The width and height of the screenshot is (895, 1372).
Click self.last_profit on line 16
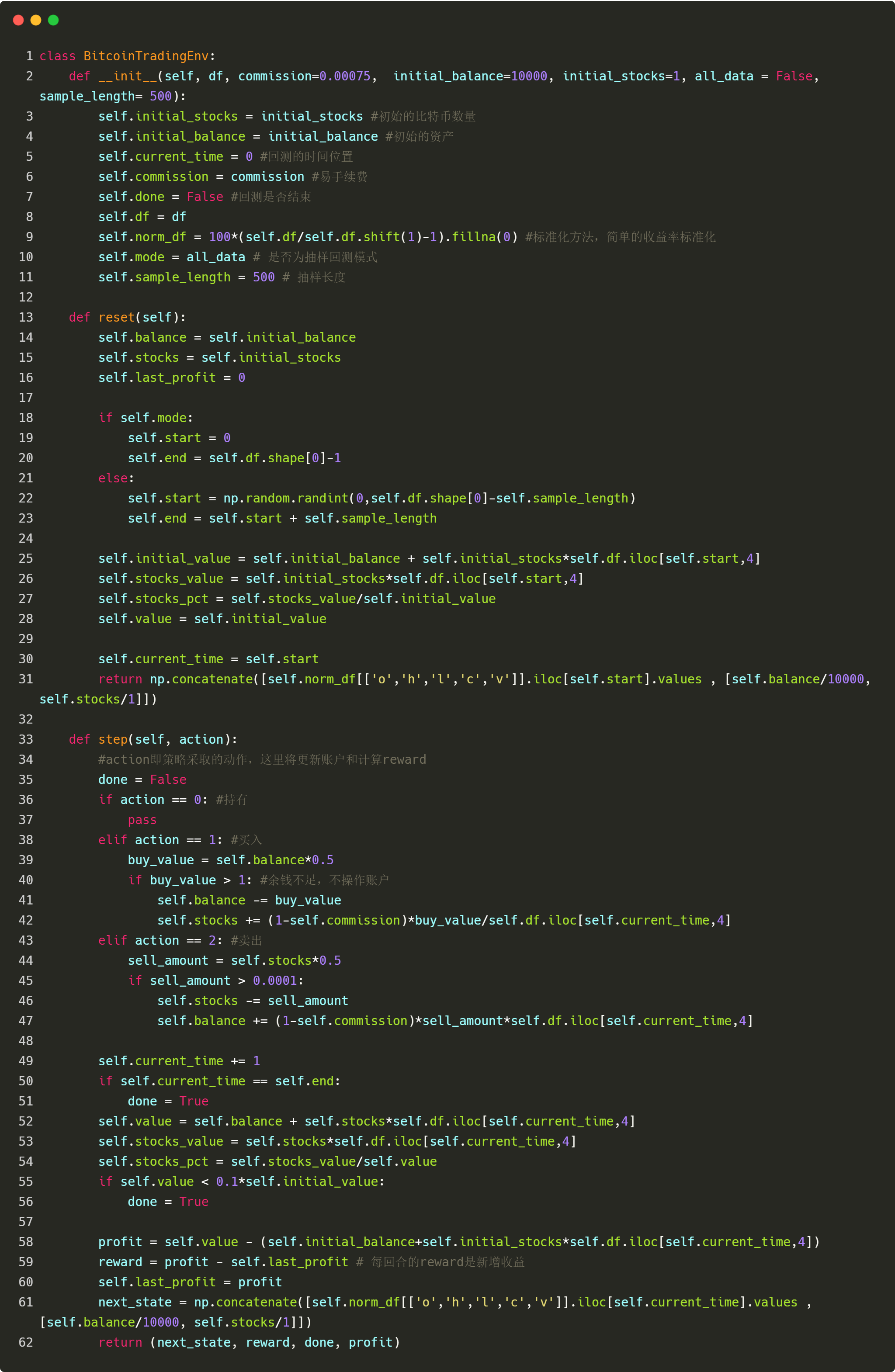click(x=157, y=378)
